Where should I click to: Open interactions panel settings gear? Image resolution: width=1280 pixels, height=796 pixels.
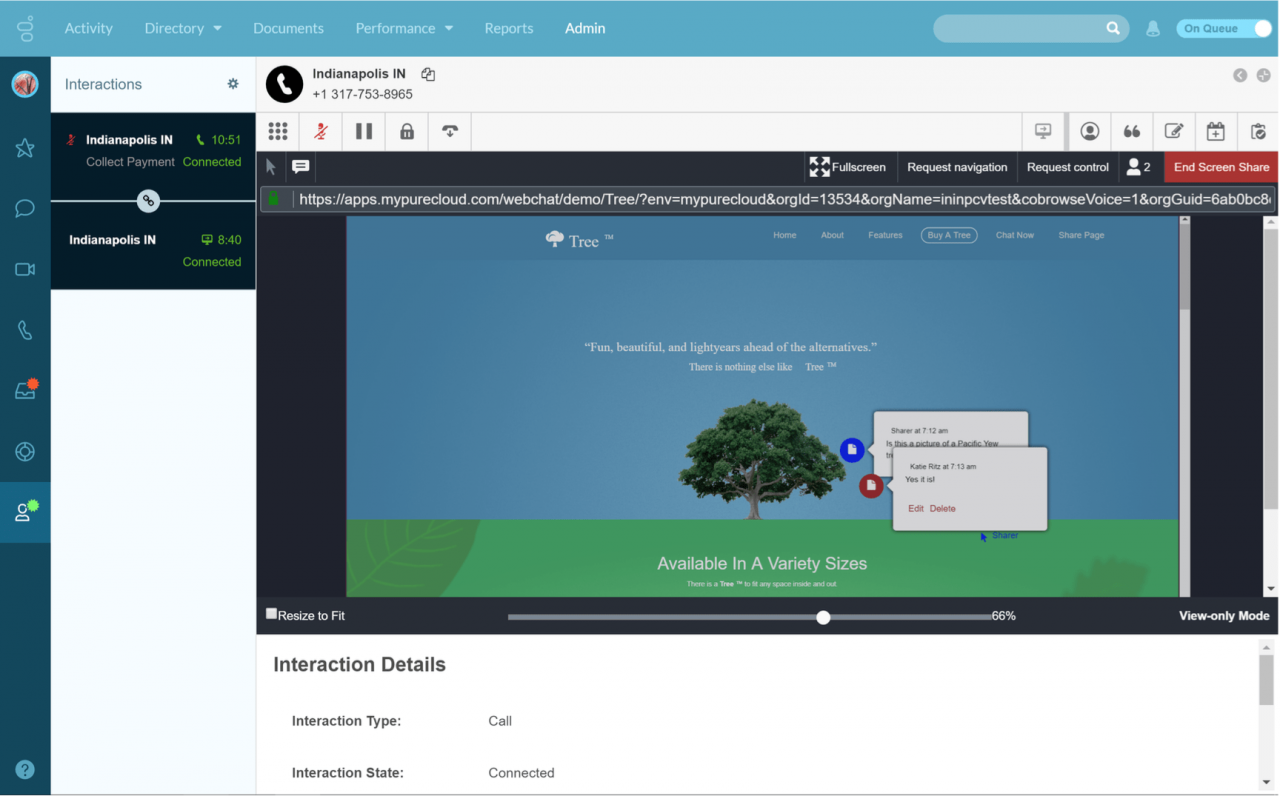(x=233, y=84)
